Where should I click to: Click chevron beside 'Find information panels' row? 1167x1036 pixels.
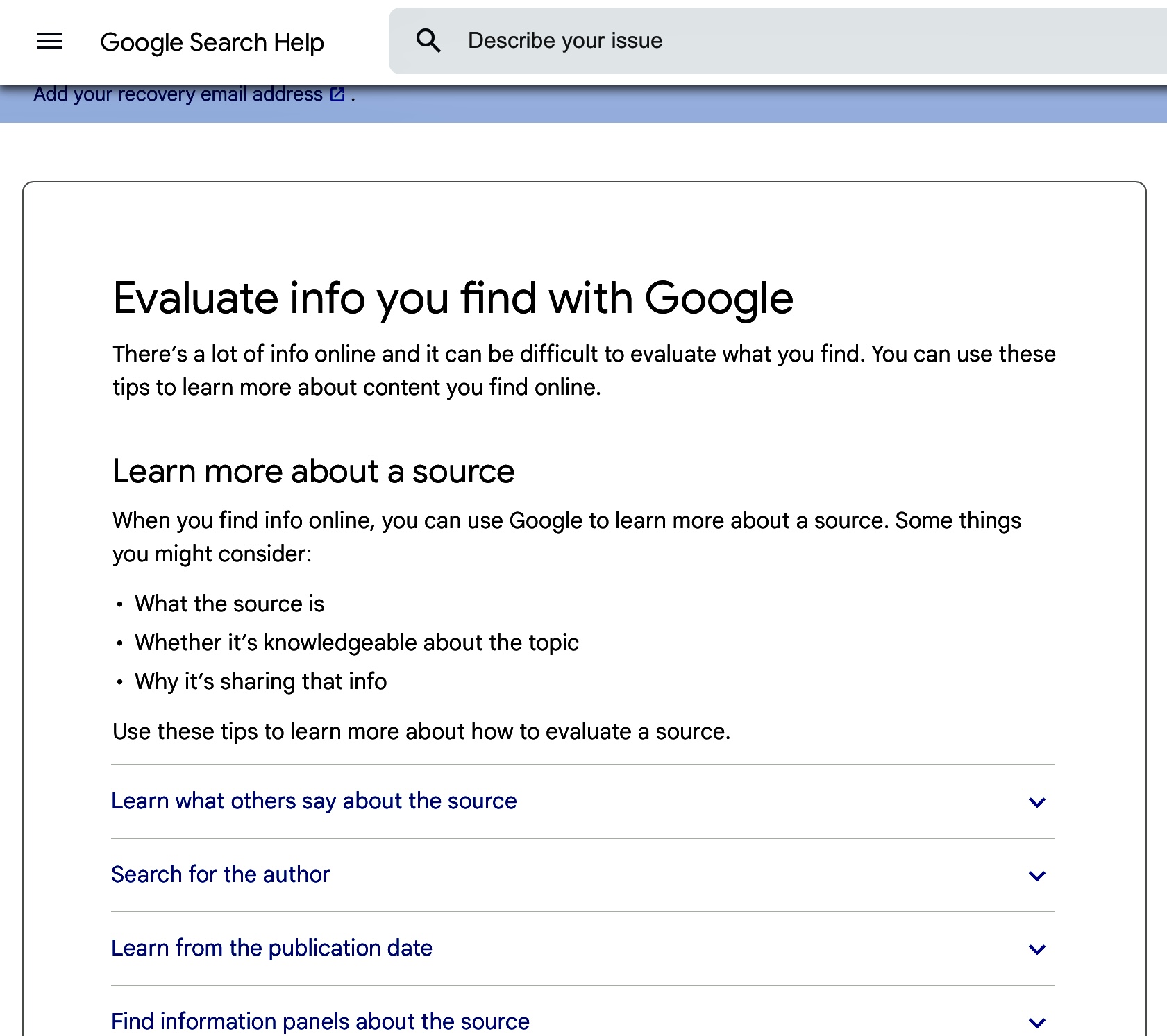tap(1036, 1022)
